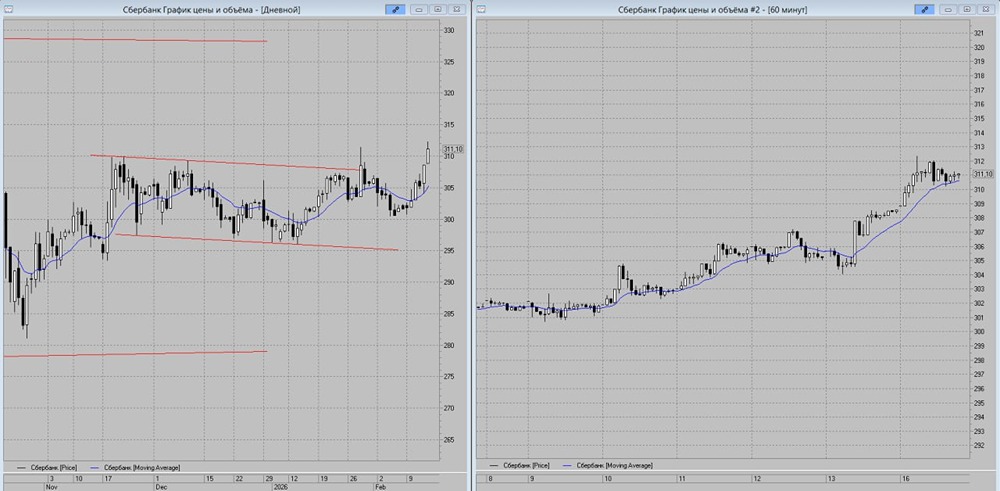Click the 311,10 current price label on the 60-minute chart
Viewport: 1000px width, 491px height.
pyautogui.click(x=983, y=174)
